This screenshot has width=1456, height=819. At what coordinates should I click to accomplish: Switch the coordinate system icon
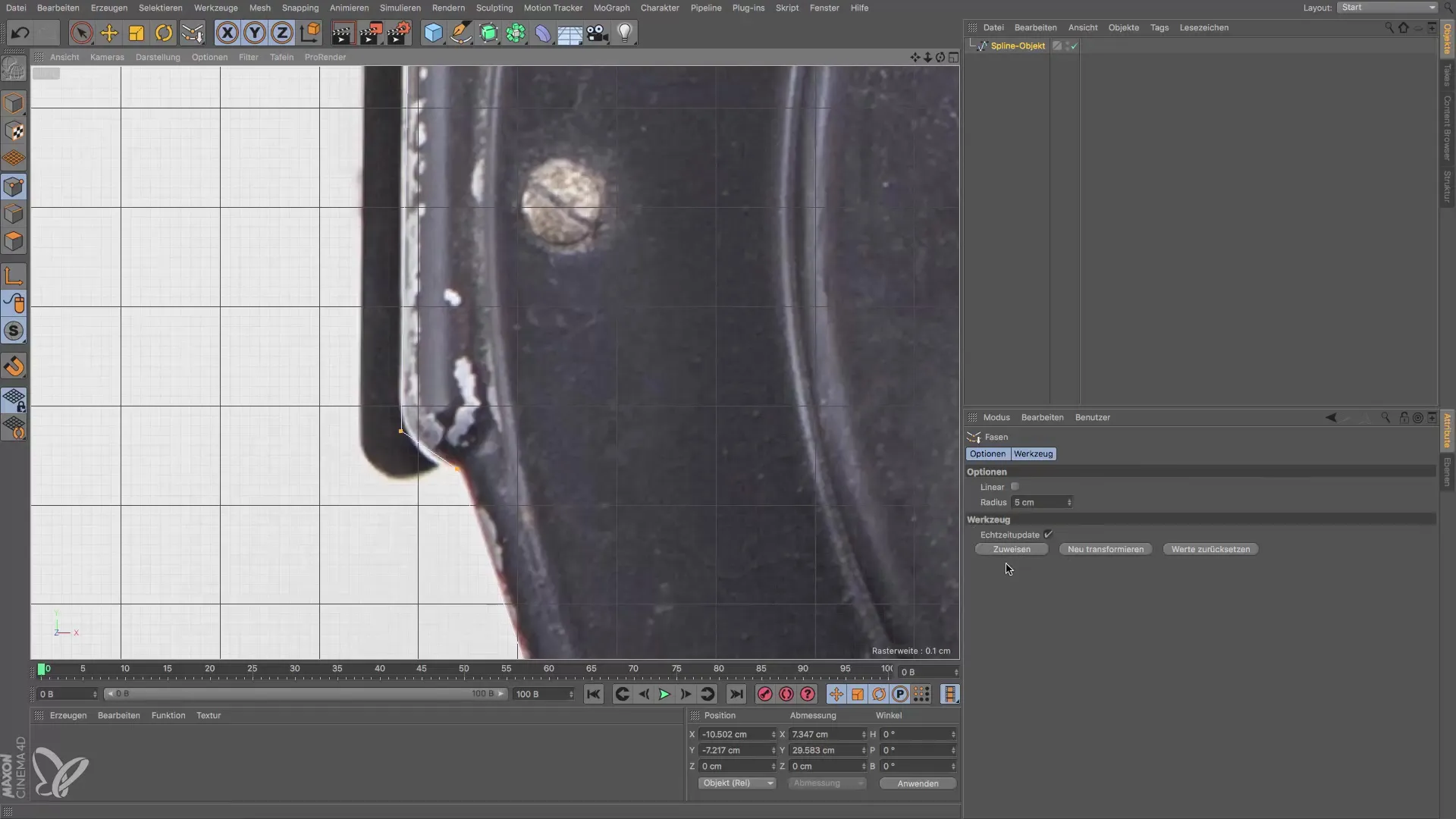click(309, 33)
